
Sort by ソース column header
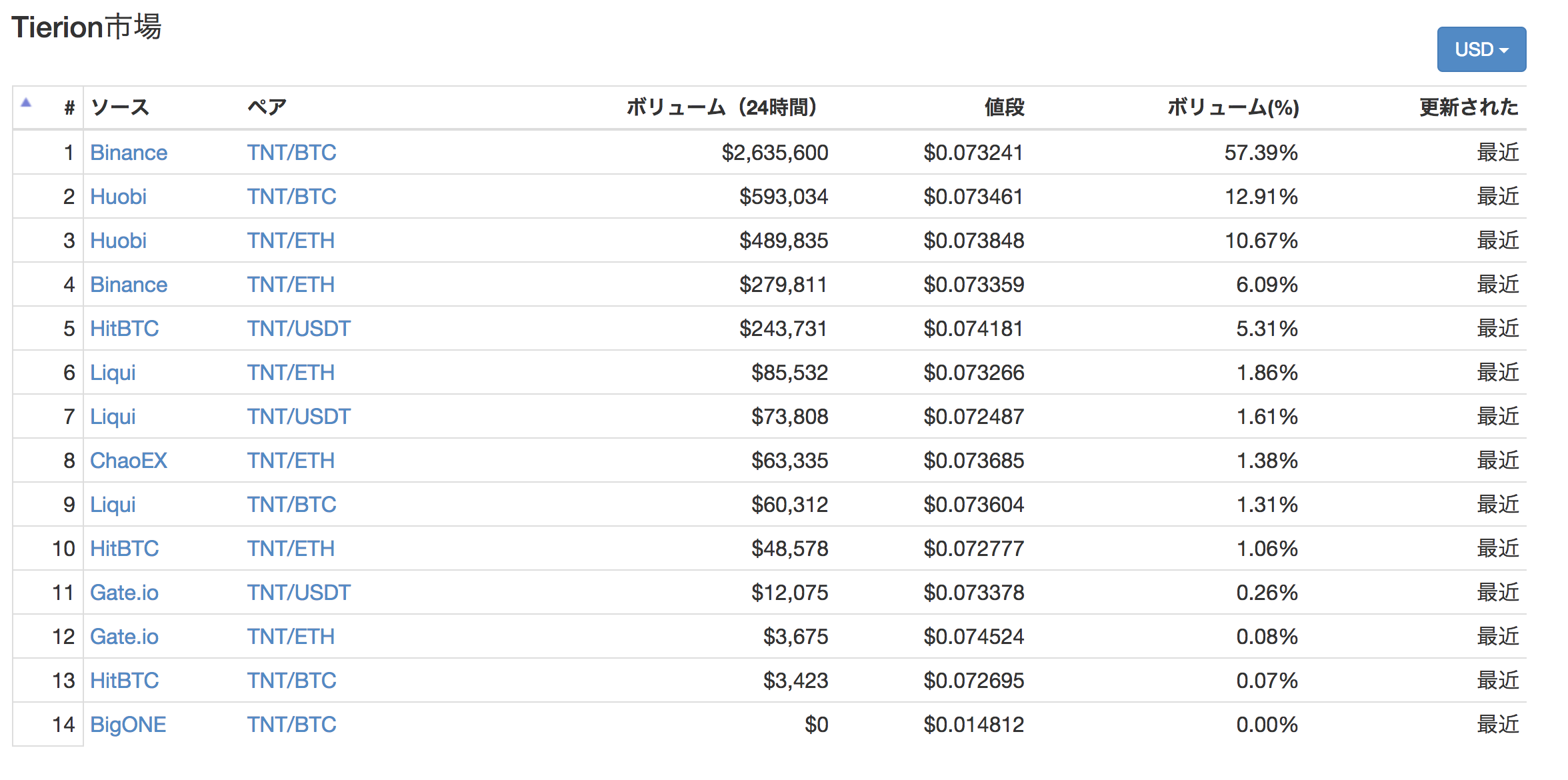tap(120, 107)
